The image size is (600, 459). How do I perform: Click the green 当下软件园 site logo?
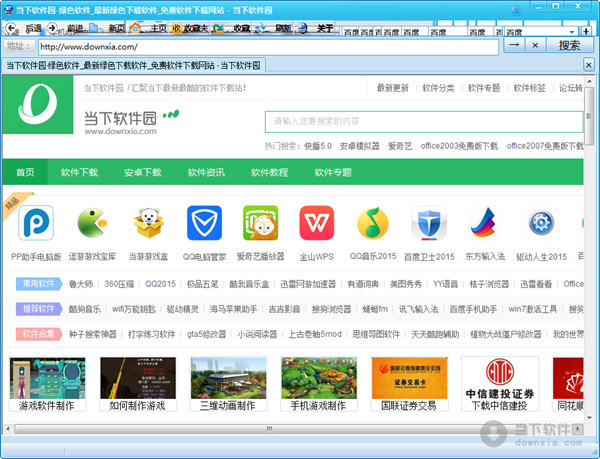[x=38, y=104]
